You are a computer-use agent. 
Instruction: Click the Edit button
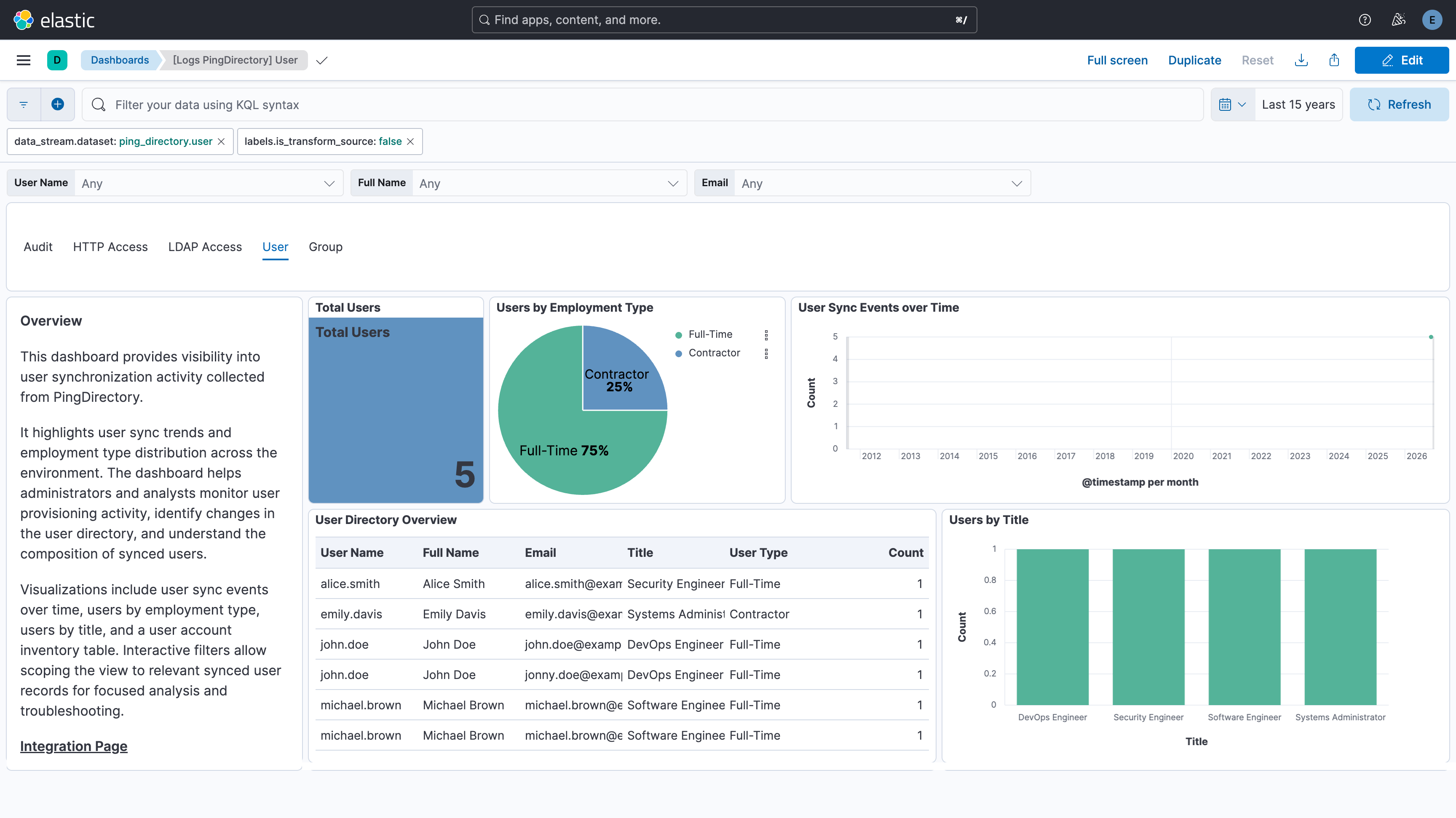(x=1401, y=60)
